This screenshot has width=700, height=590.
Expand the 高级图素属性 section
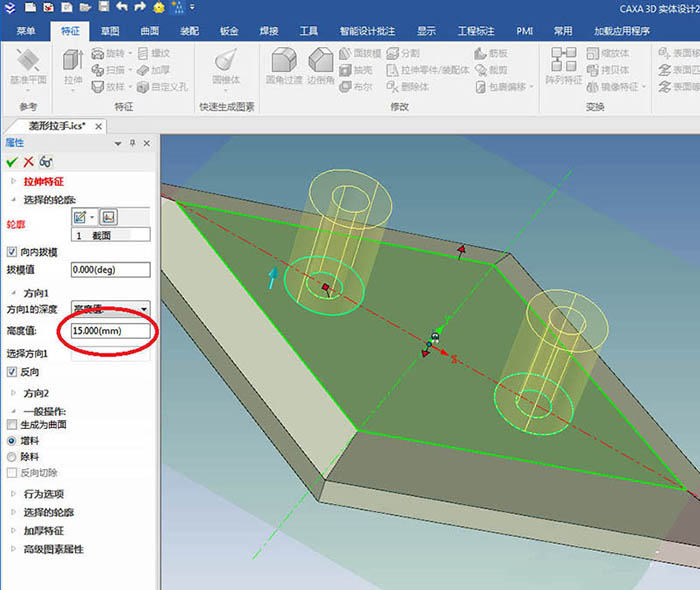(13, 548)
